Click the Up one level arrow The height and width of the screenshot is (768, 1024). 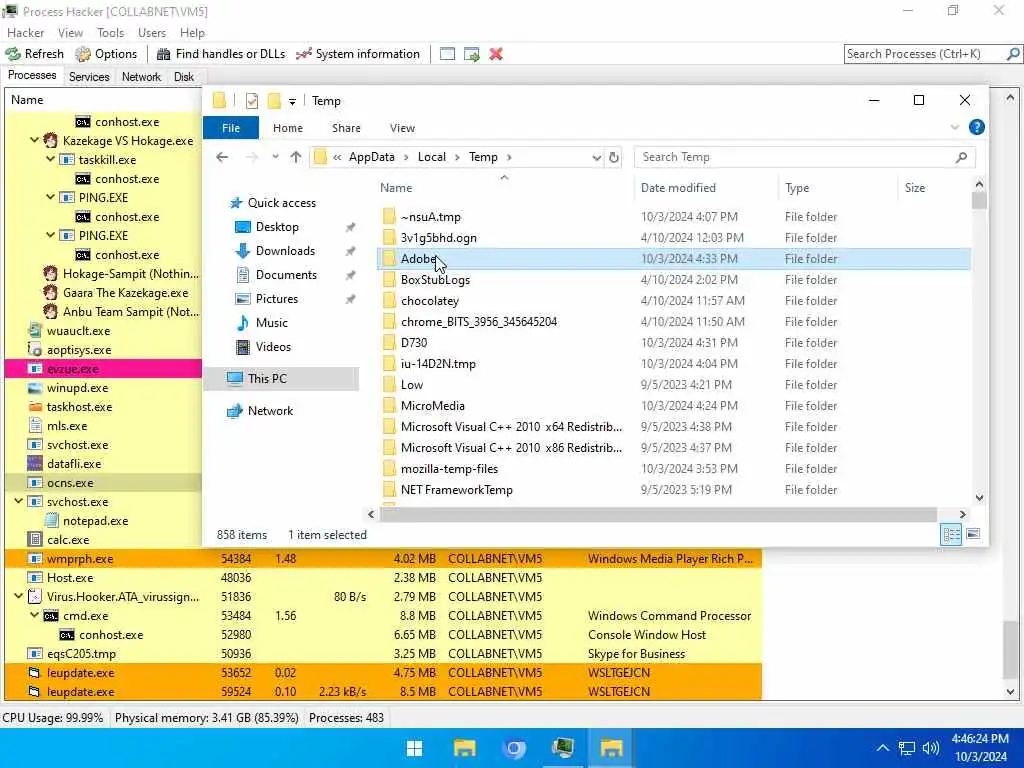296,157
